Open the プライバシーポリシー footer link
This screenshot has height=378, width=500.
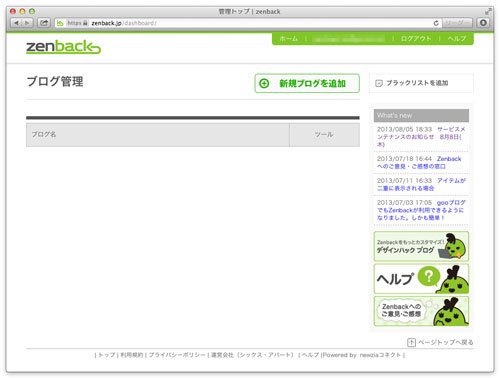(x=177, y=355)
